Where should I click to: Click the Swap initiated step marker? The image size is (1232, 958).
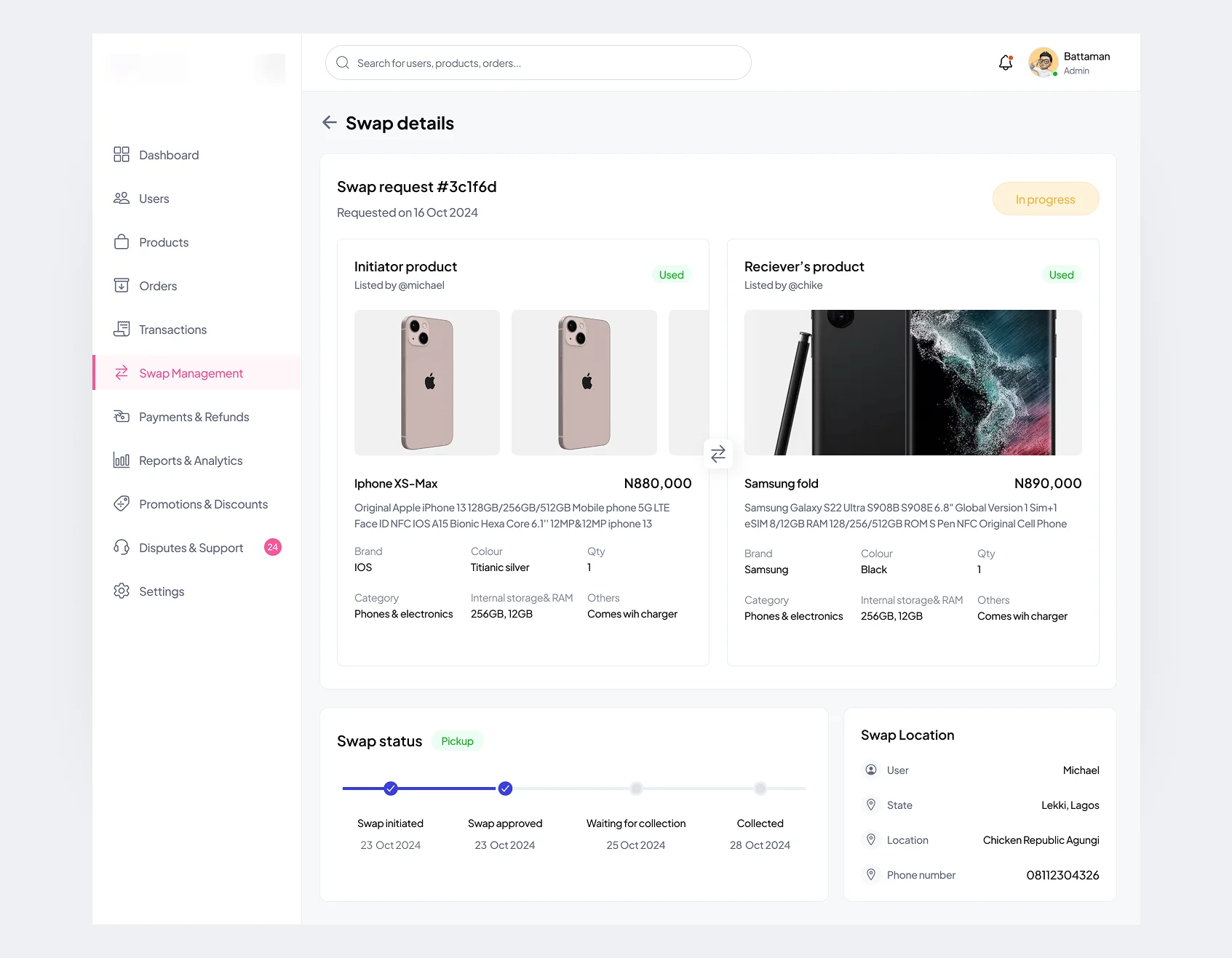[x=391, y=789]
